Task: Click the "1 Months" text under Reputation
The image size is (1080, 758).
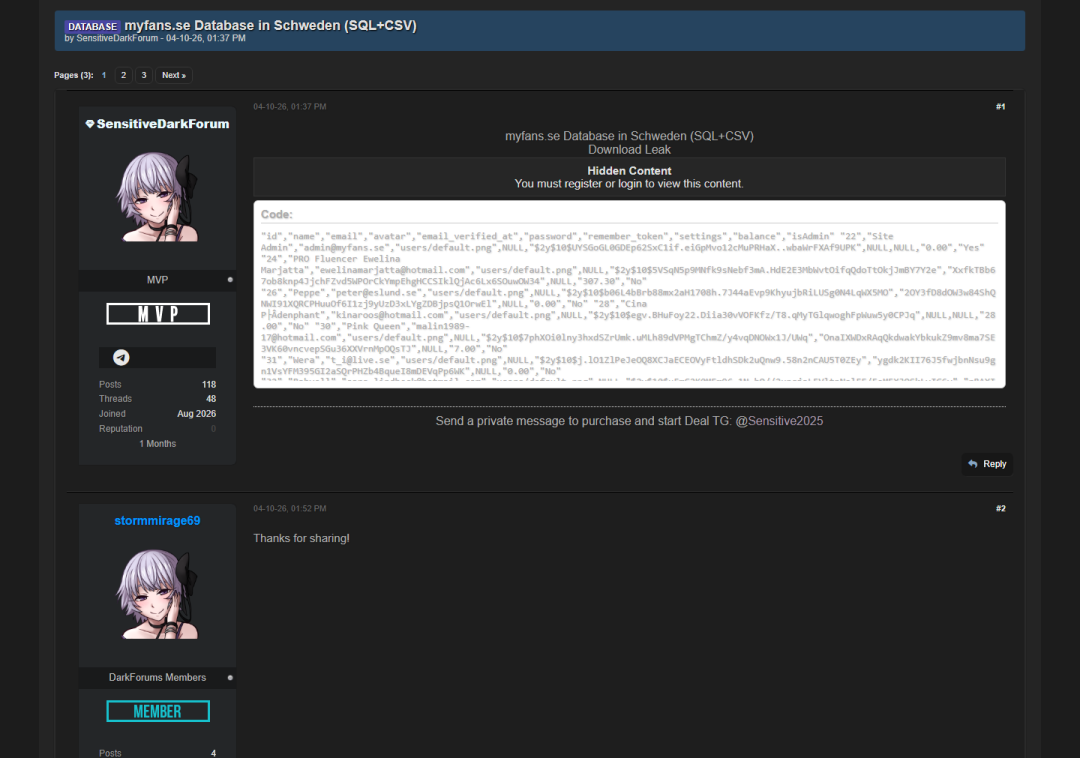Action: click(158, 444)
